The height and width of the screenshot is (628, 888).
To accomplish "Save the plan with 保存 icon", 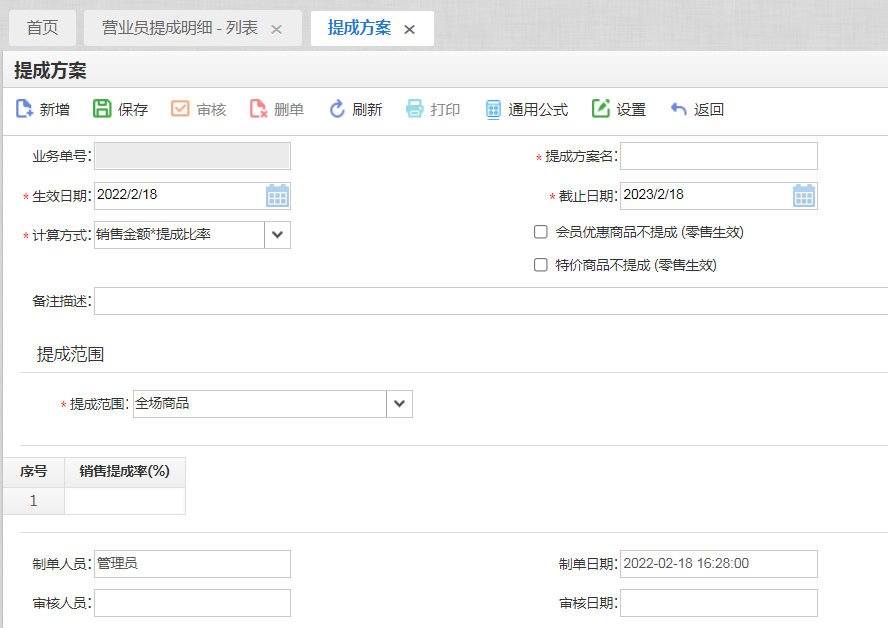I will [102, 109].
